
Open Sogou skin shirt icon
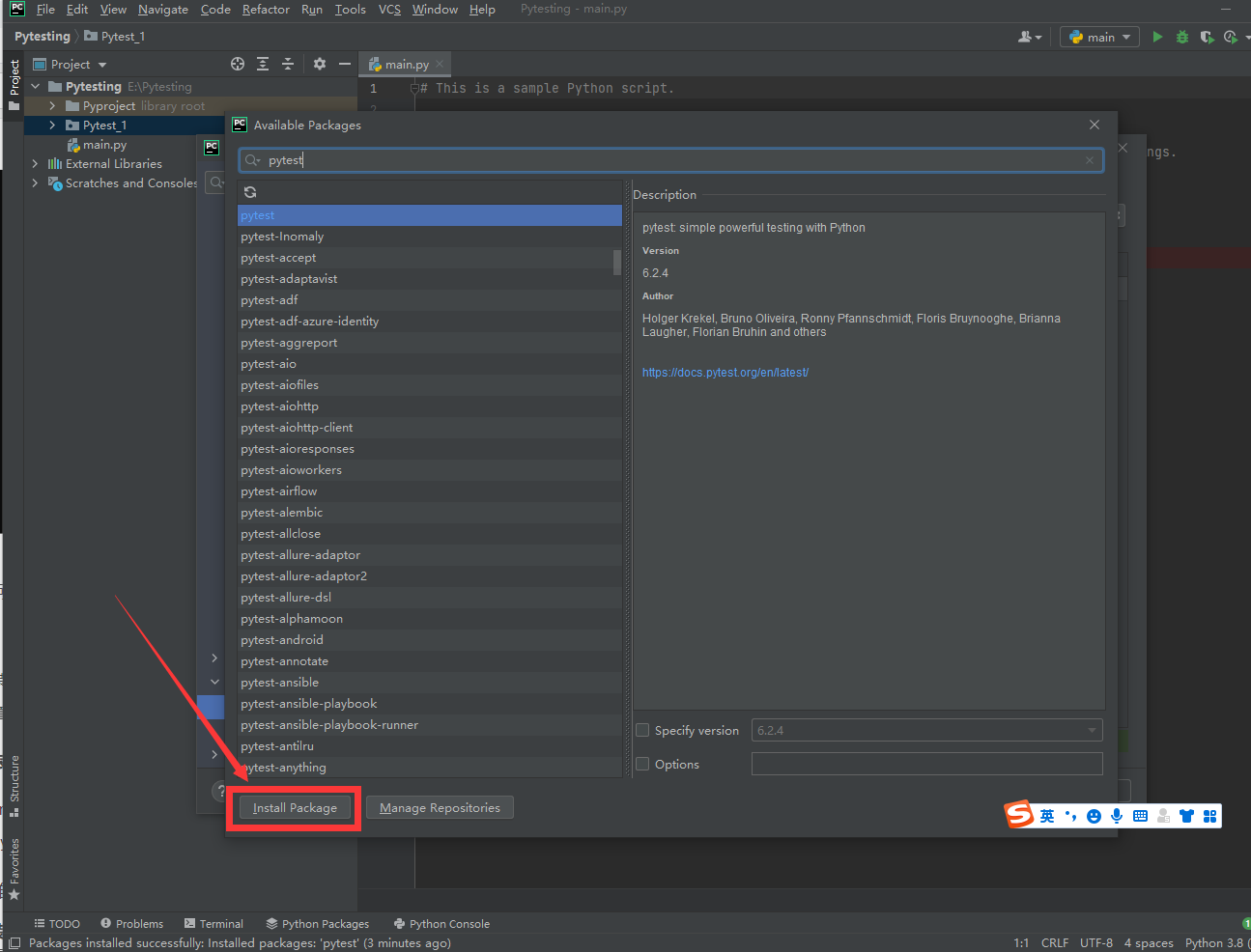[1186, 816]
